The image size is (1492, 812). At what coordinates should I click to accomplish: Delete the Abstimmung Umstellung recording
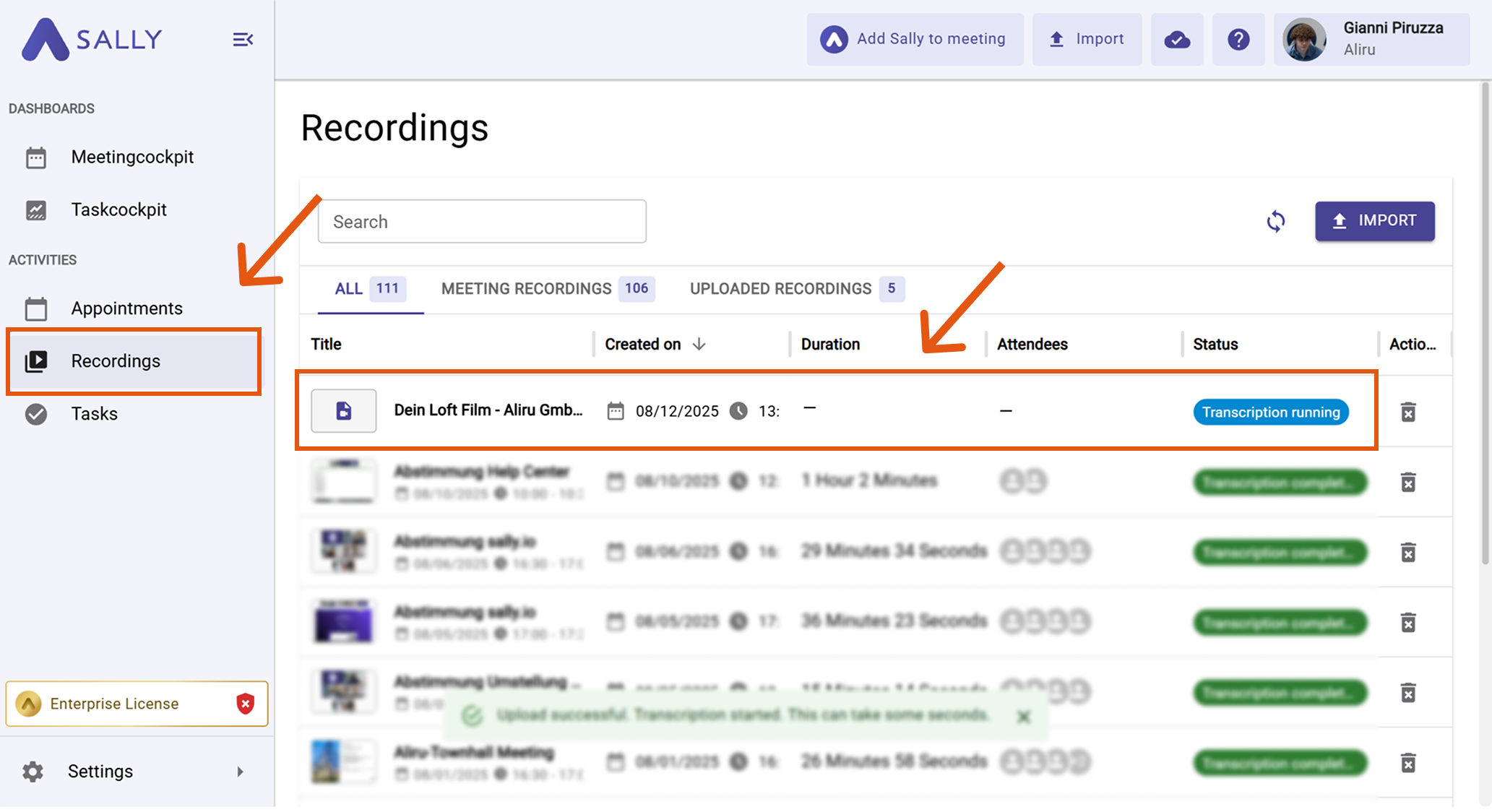(1408, 693)
